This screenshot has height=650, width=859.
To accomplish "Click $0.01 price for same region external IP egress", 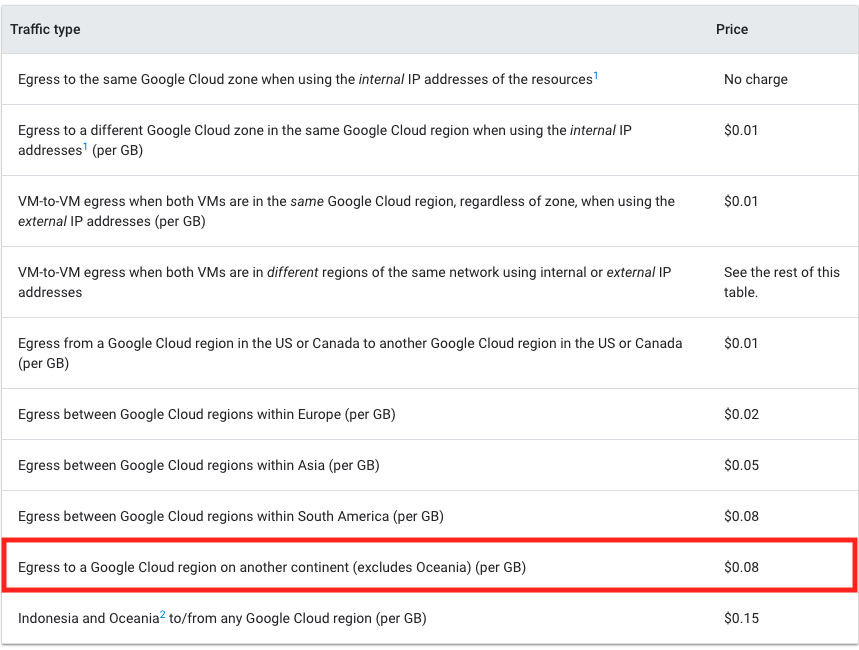I will click(x=741, y=201).
